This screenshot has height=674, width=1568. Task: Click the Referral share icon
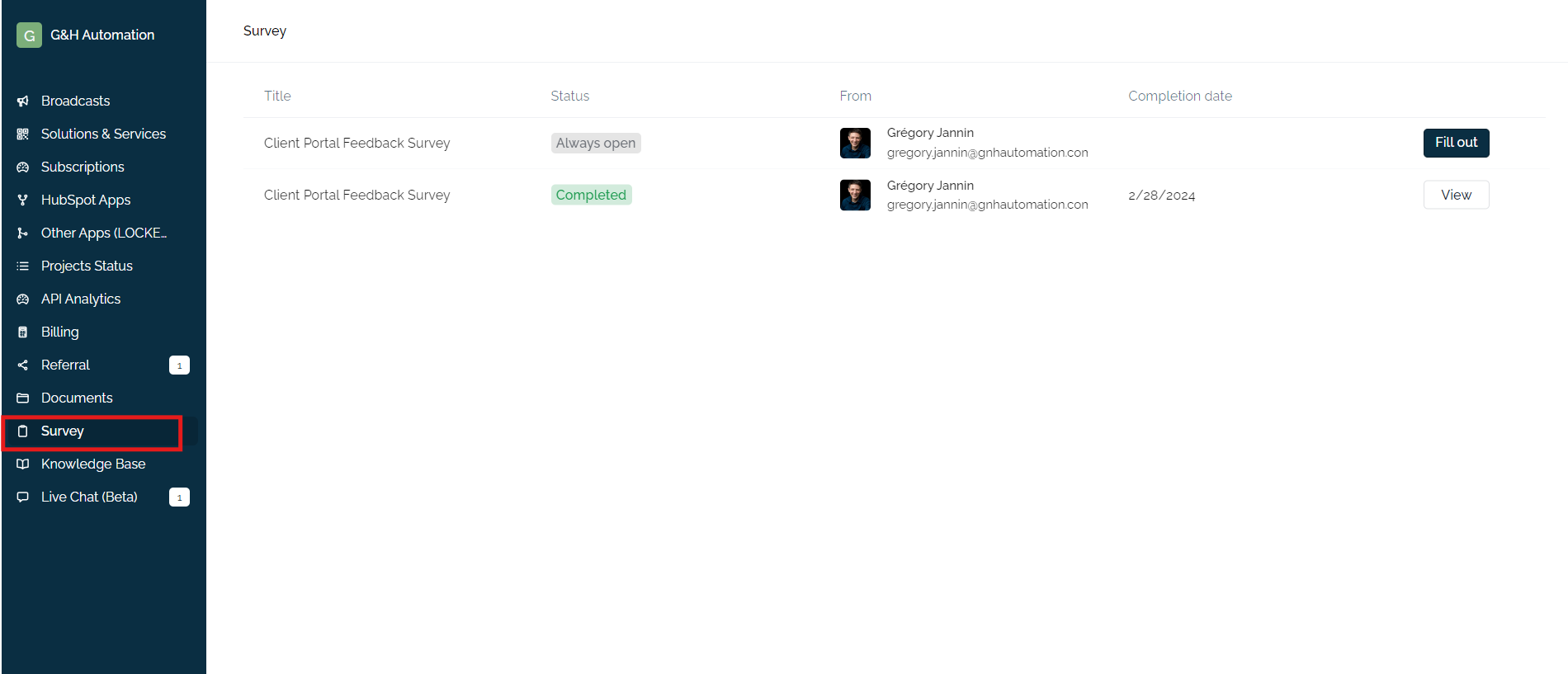click(23, 365)
